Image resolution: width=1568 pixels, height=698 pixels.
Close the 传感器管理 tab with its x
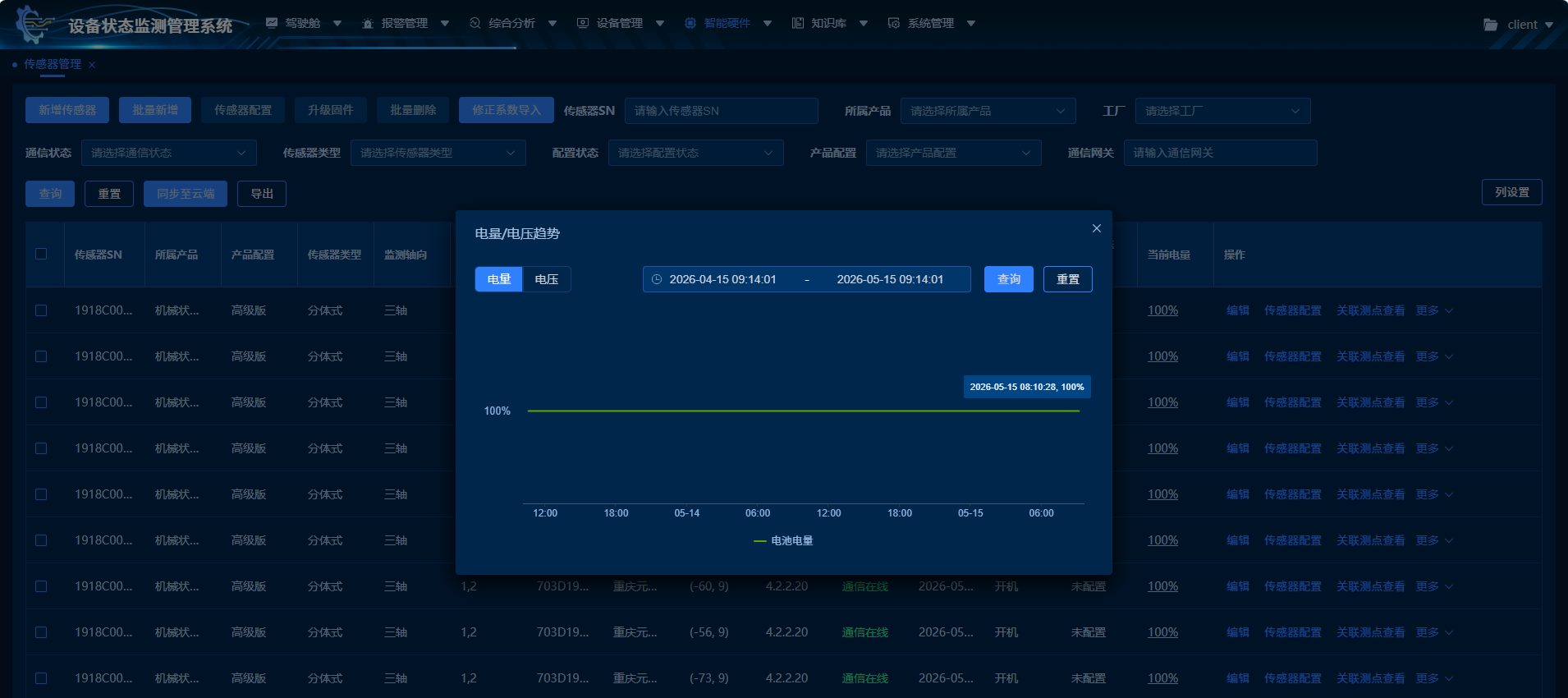(x=92, y=65)
